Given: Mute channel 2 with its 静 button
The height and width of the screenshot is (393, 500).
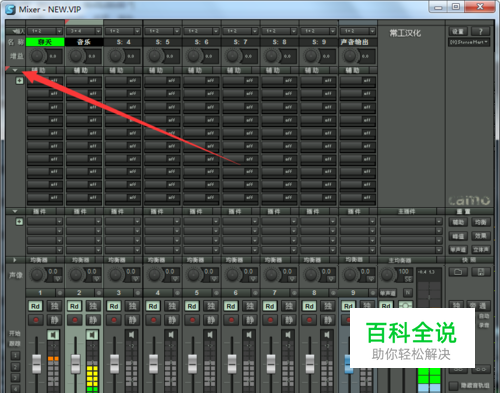Looking at the screenshot, I should coord(93,320).
